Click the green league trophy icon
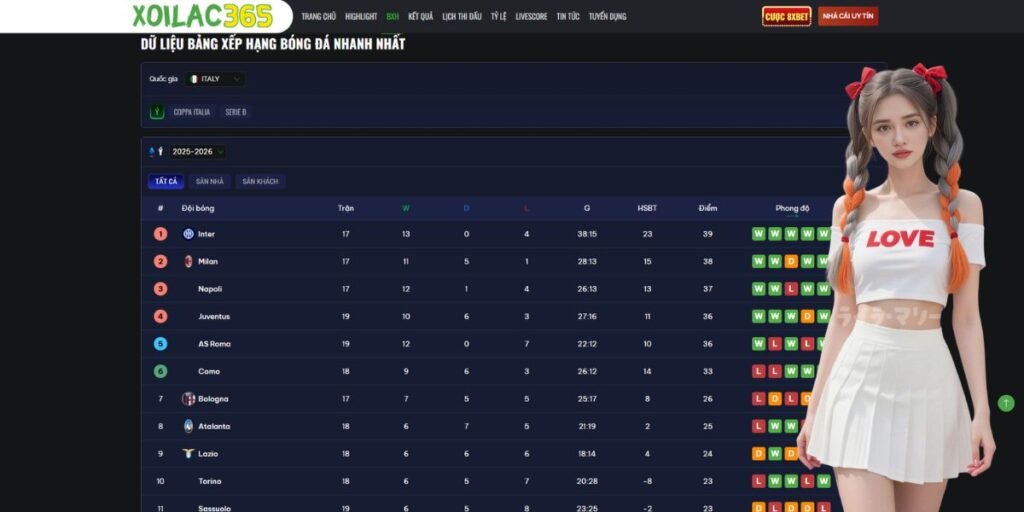The image size is (1024, 512). (x=156, y=112)
